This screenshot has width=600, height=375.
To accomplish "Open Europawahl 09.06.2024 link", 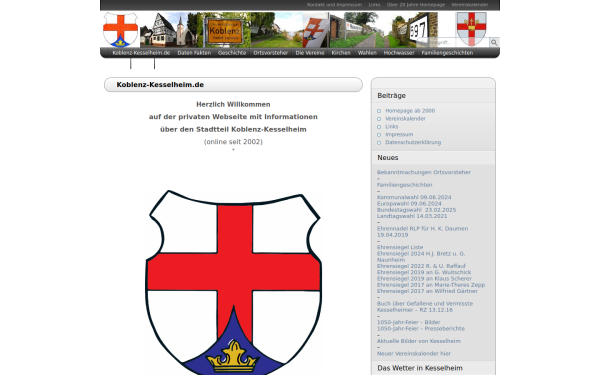I will (409, 204).
